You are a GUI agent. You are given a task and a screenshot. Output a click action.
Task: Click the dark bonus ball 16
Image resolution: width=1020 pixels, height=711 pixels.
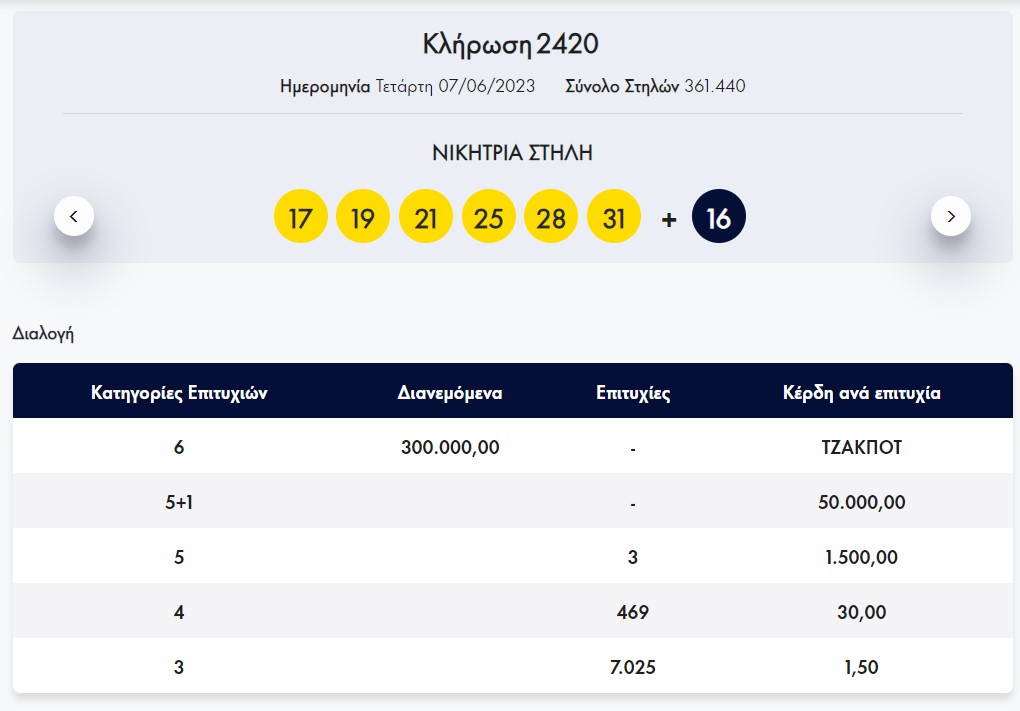tap(719, 217)
